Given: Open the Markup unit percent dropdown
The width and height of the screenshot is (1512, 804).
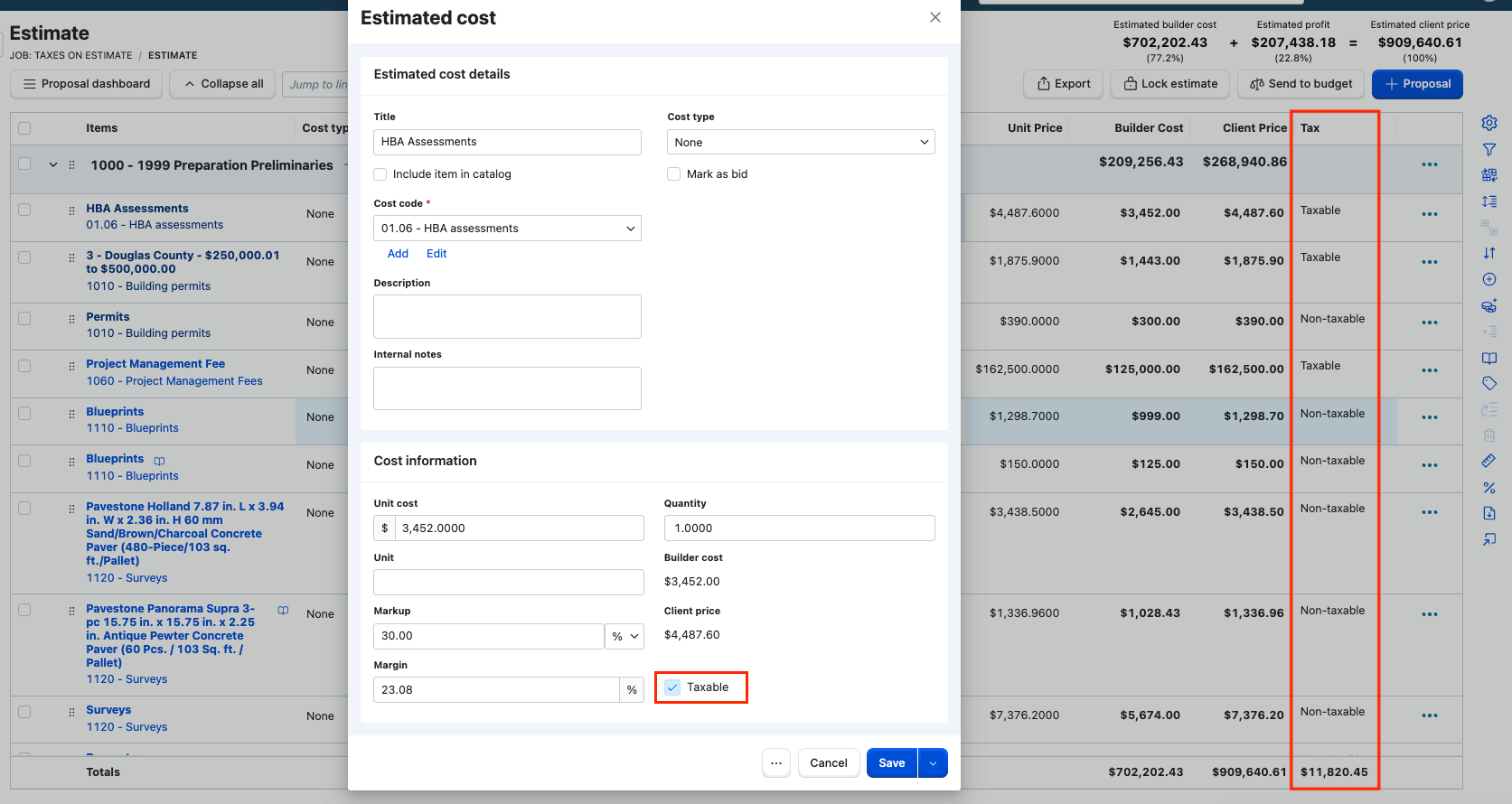Looking at the screenshot, I should click(625, 636).
